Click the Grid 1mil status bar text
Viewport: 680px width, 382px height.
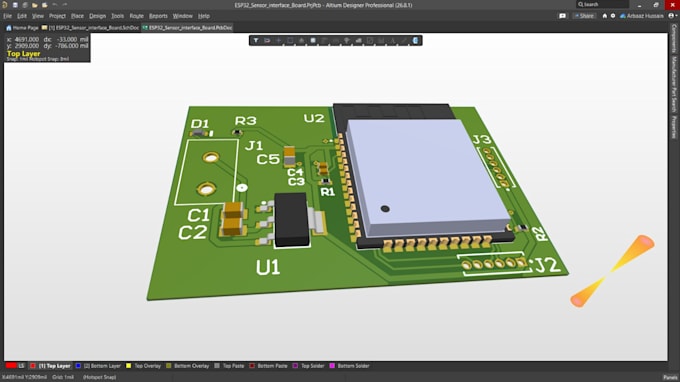[x=63, y=377]
